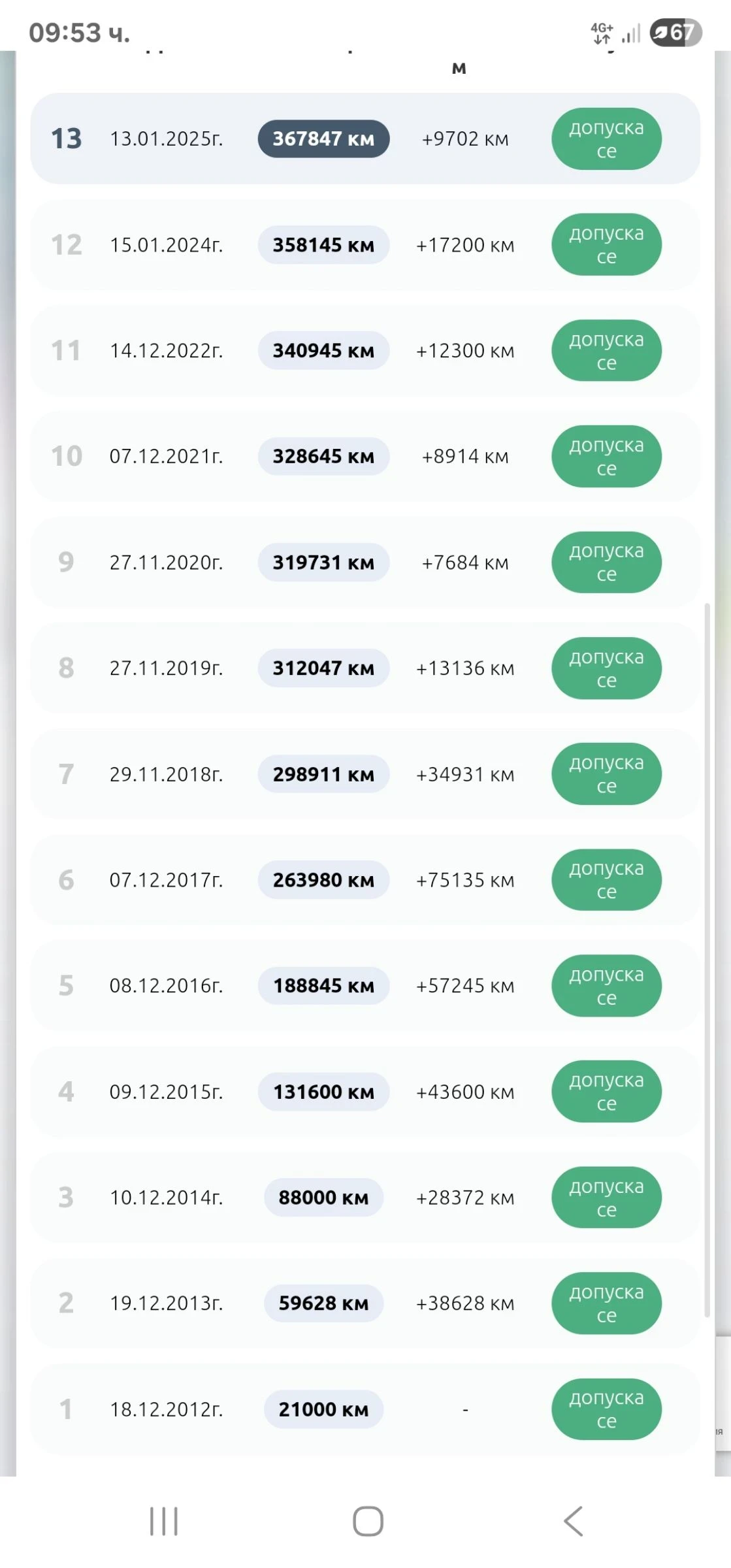Tap the 59628 км odometer badge
The image size is (731, 1568).
click(323, 1303)
